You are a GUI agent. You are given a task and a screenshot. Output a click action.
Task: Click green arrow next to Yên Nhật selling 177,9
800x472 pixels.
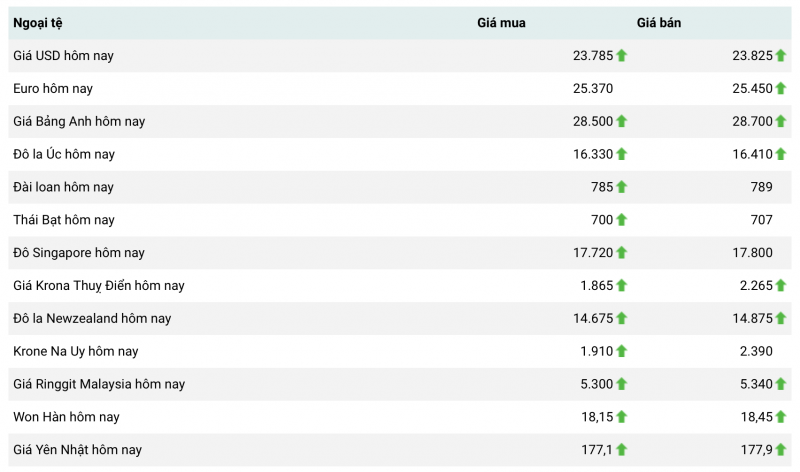(x=781, y=450)
